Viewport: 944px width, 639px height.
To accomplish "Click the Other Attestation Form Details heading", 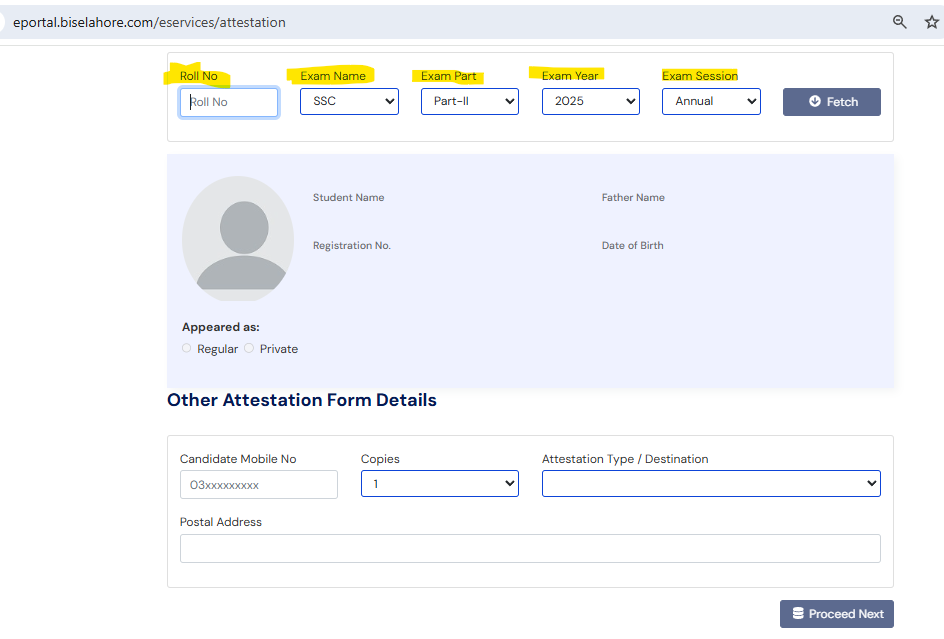I will coord(302,400).
